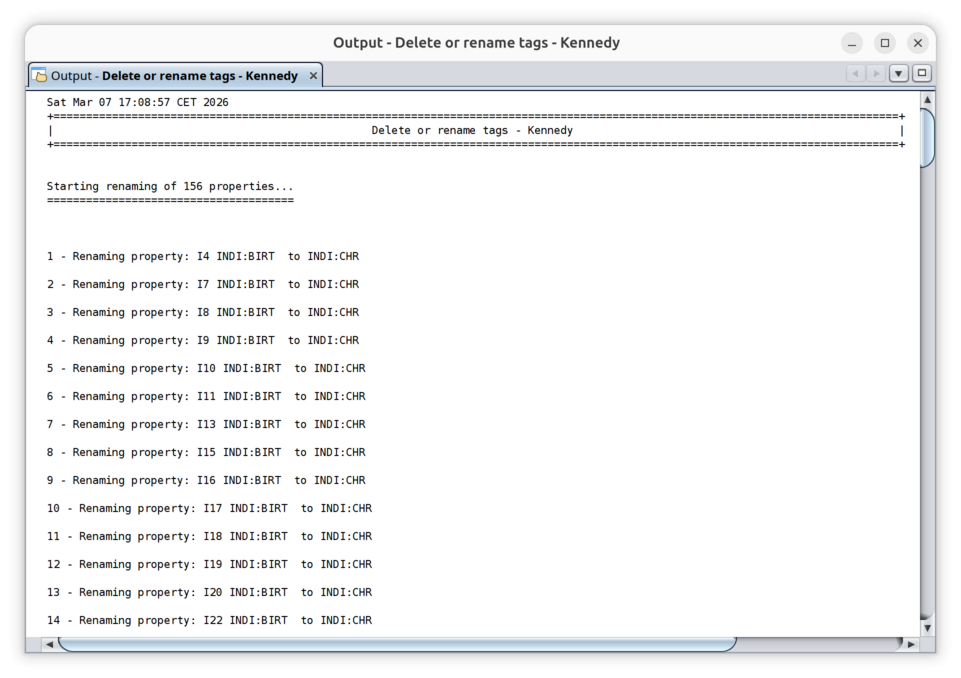Click the line renaming property I22
This screenshot has width=961, height=678.
point(209,621)
